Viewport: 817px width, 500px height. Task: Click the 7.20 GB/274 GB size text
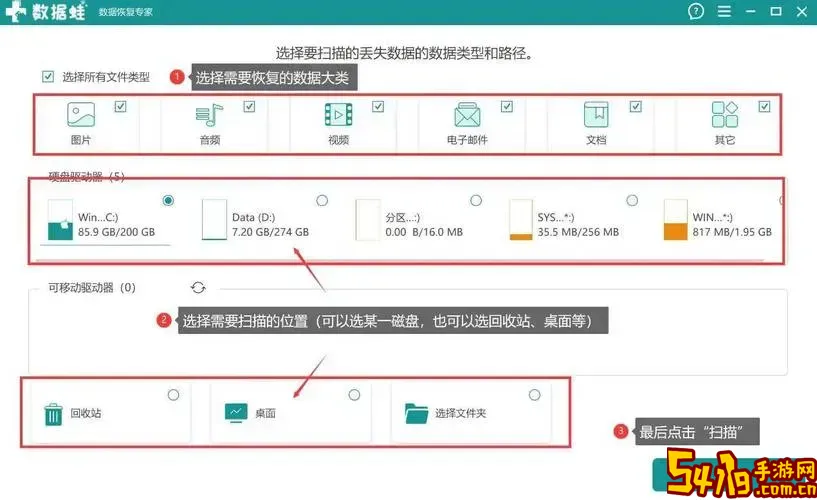(270, 232)
